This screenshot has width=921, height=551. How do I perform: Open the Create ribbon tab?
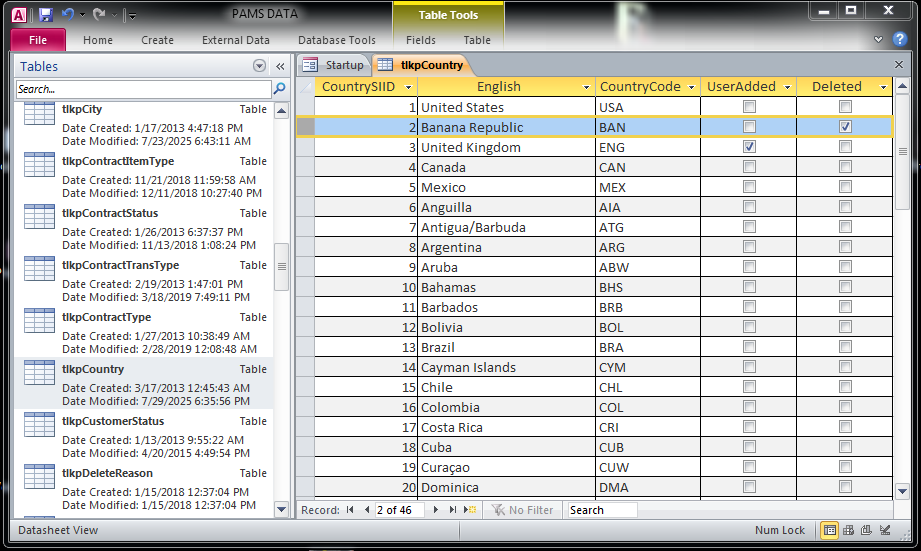(x=157, y=40)
